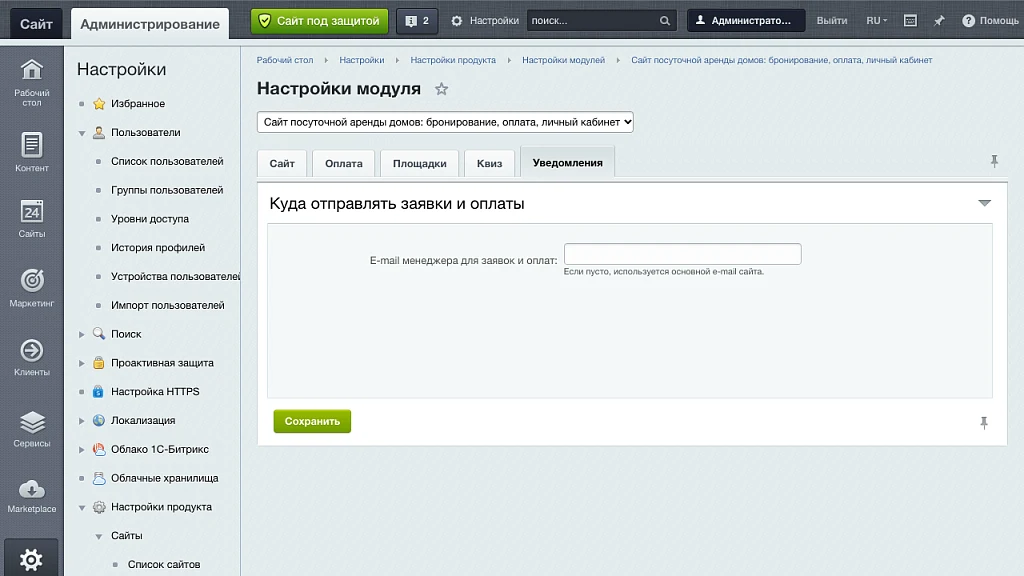The image size is (1024, 576).
Task: Open the Маркетинг sidebar section
Action: pos(31,288)
